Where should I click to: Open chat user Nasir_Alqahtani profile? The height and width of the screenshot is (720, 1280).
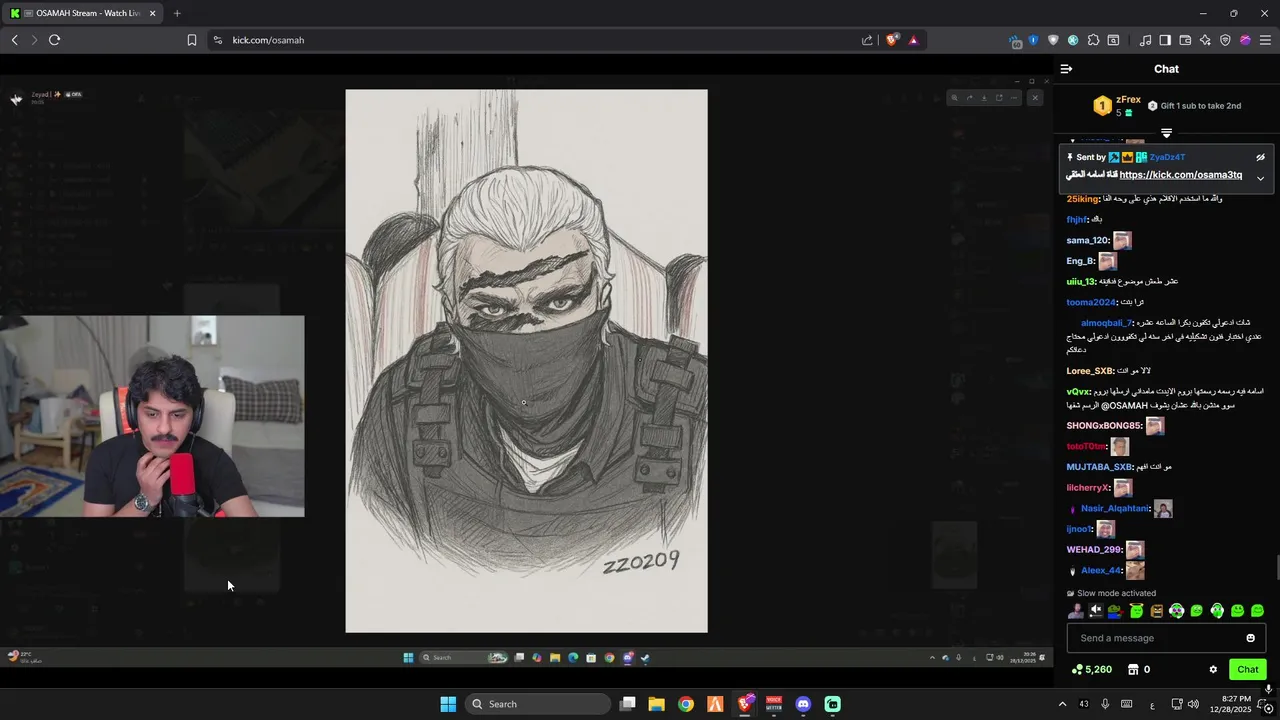1115,509
